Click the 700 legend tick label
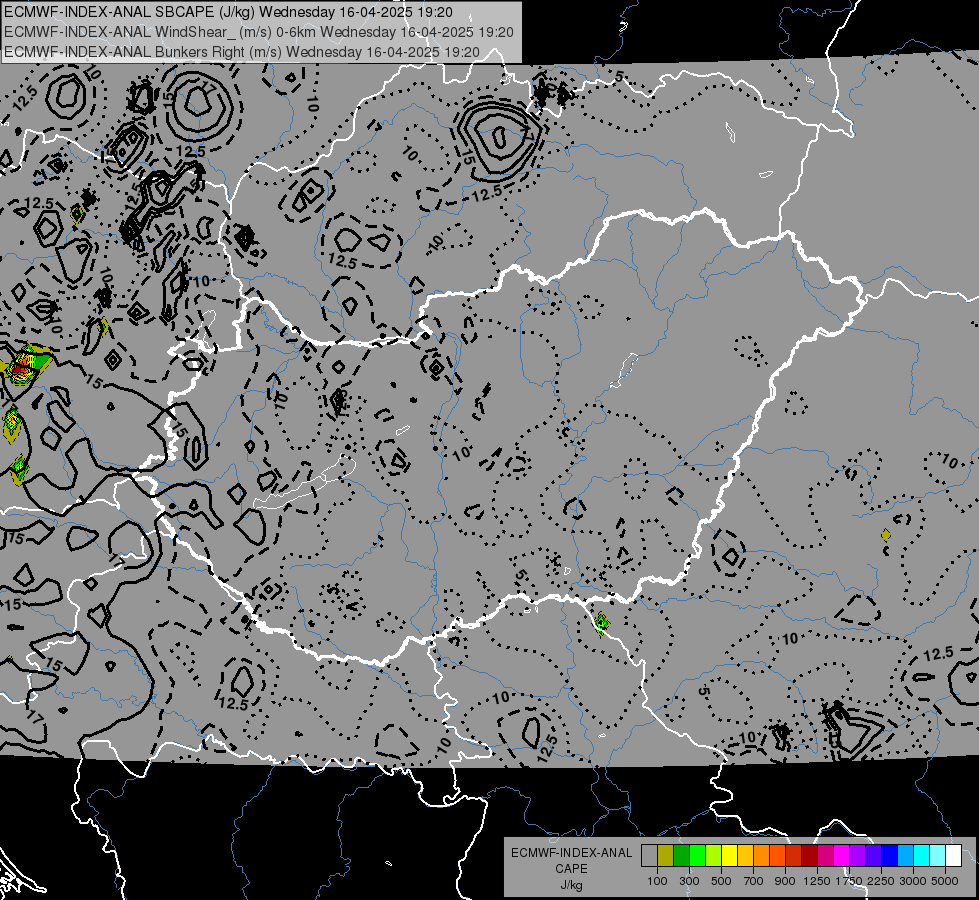This screenshot has height=900, width=979. click(x=754, y=881)
